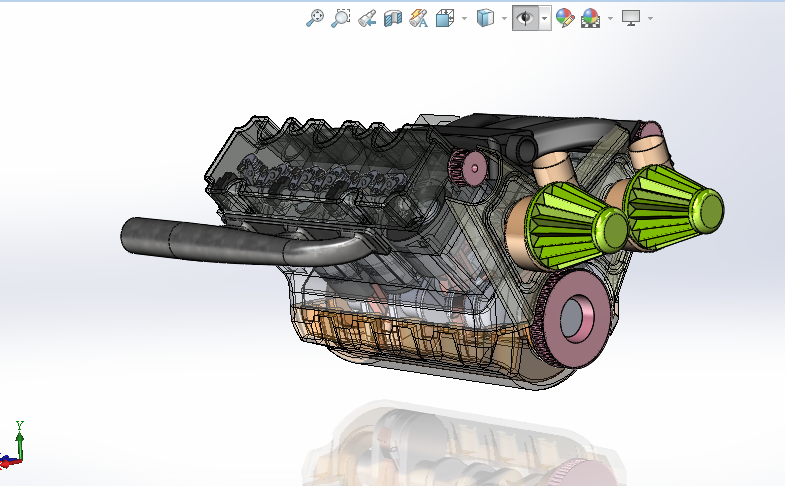The width and height of the screenshot is (785, 486).
Task: Expand the Apply Scene dropdown arrow
Action: point(610,19)
